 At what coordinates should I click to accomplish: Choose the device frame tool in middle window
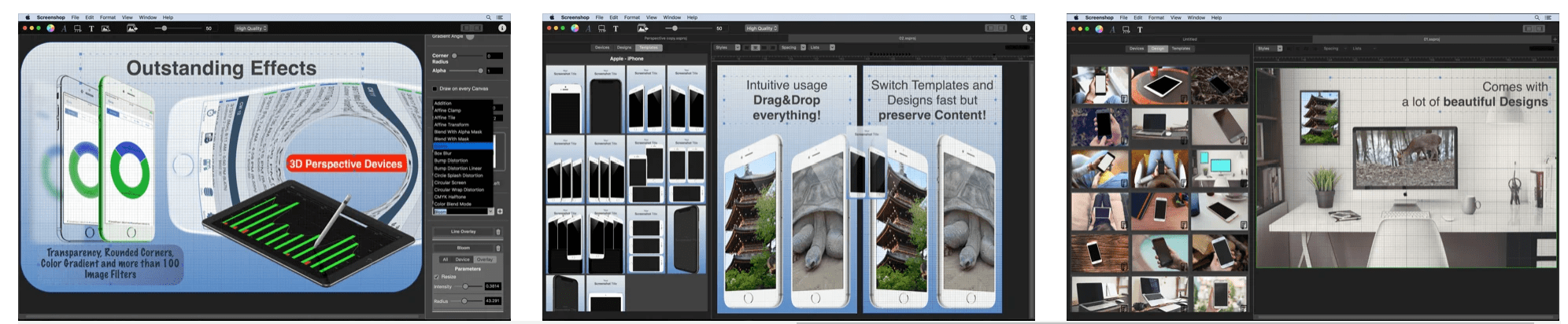pyautogui.click(x=601, y=28)
